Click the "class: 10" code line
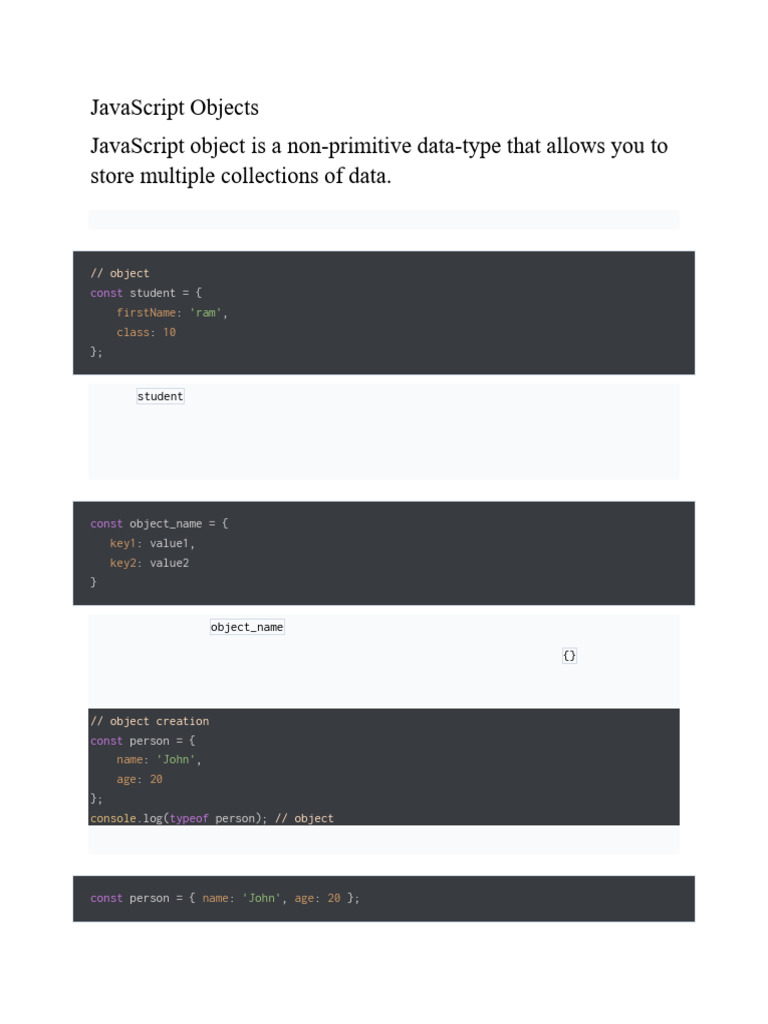 point(146,332)
